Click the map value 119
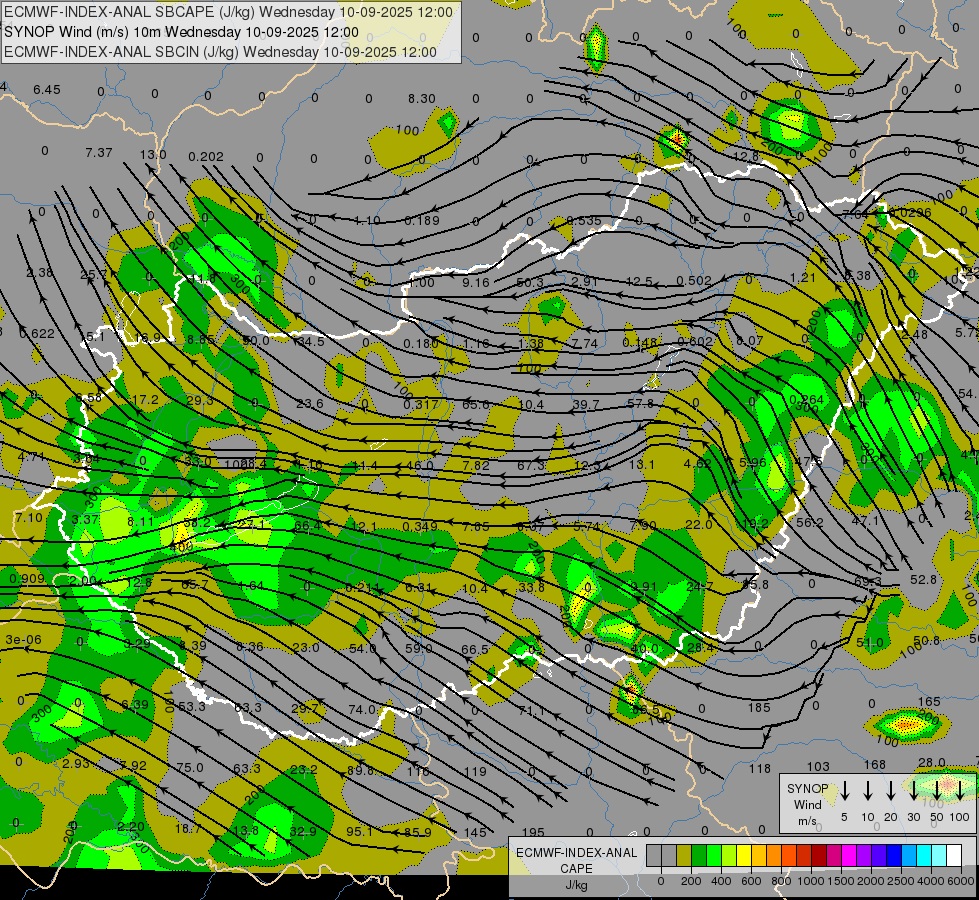This screenshot has height=900, width=979. point(475,772)
